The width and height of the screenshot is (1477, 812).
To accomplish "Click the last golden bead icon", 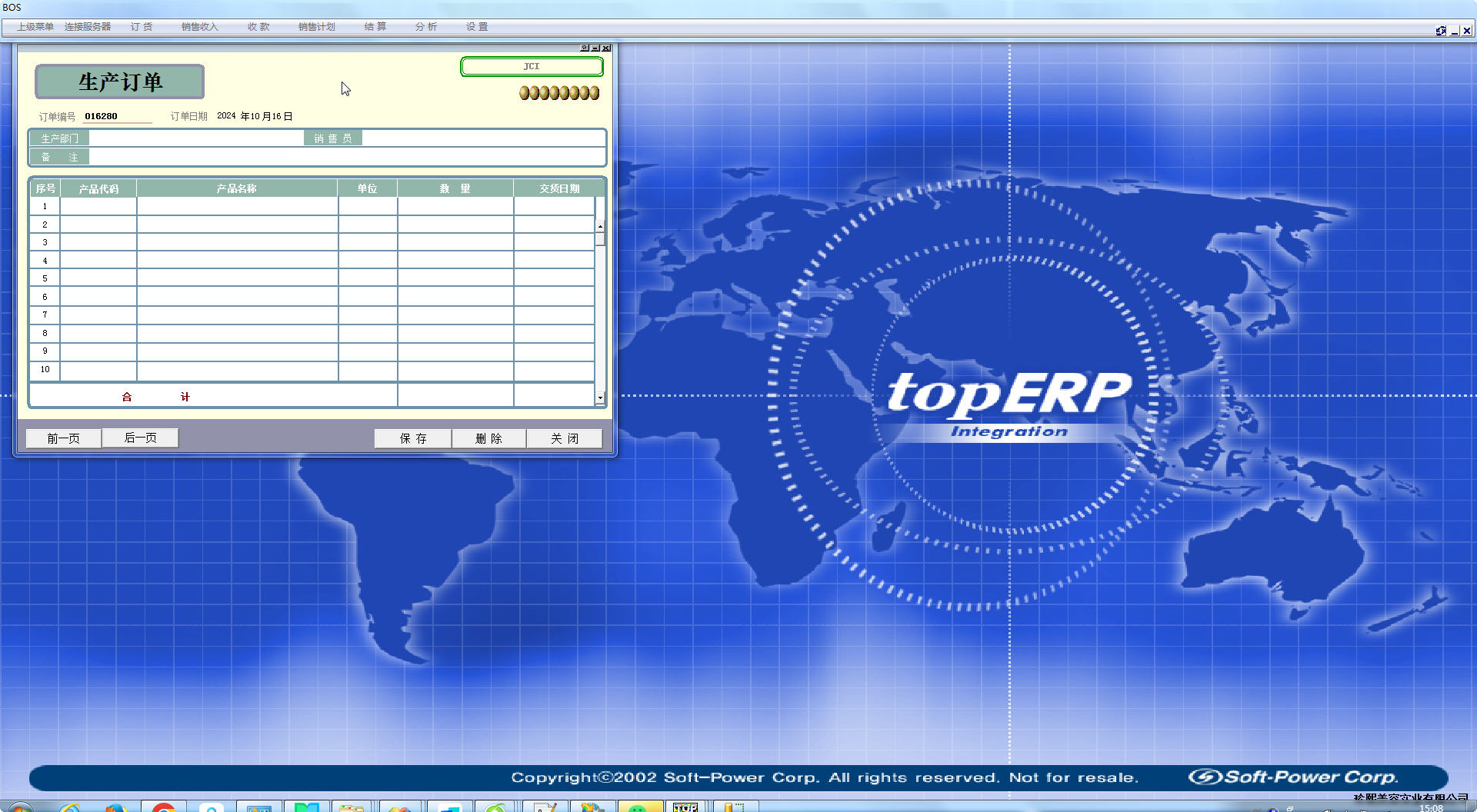I will point(594,93).
